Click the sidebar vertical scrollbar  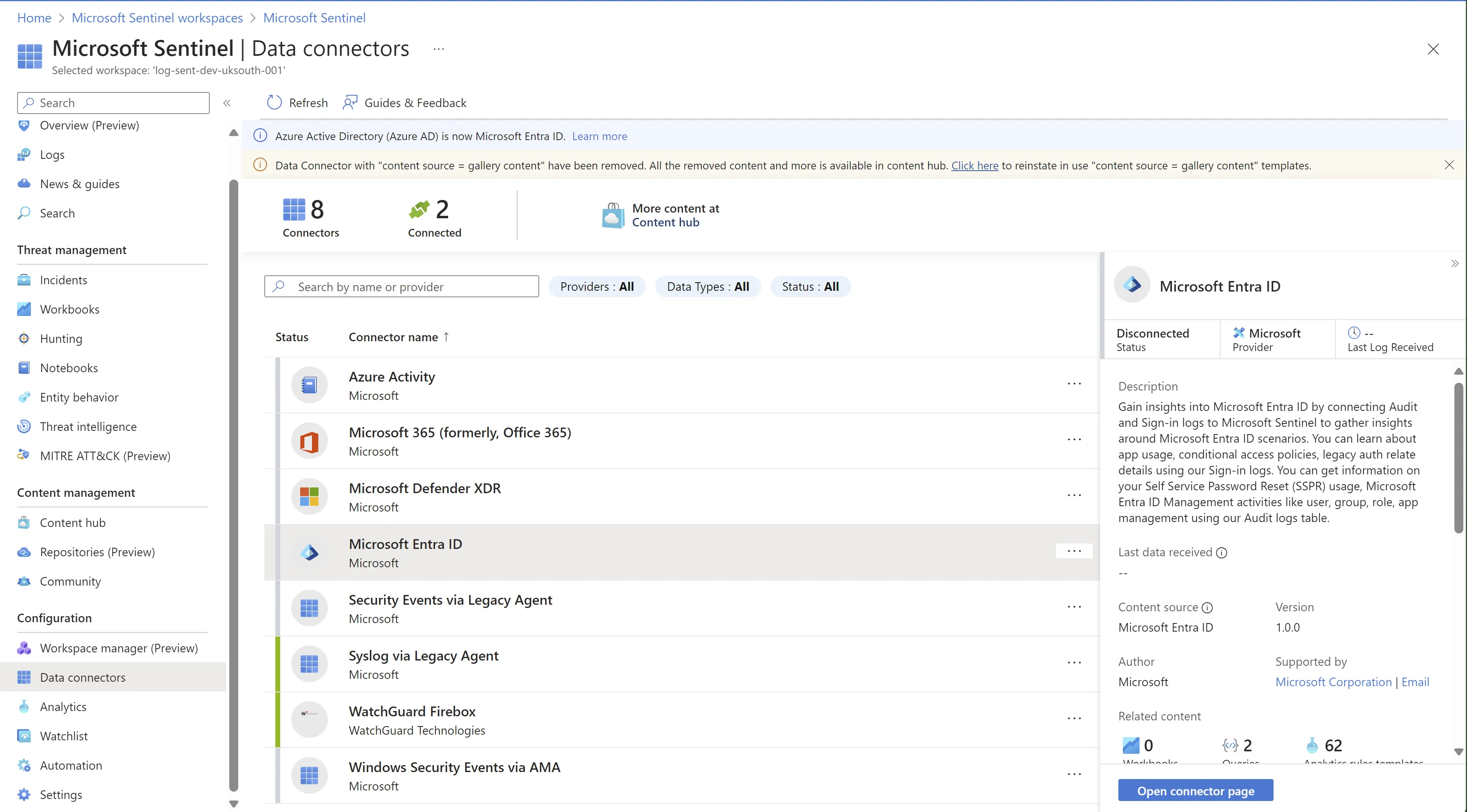click(x=233, y=485)
